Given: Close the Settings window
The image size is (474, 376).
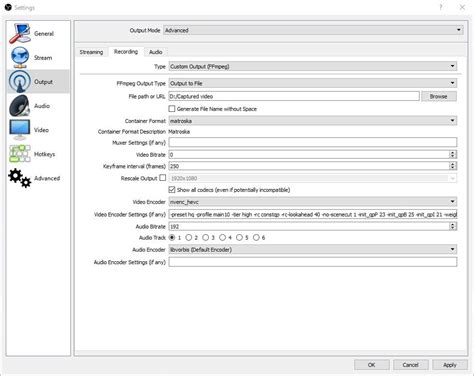Looking at the screenshot, I should pos(462,7).
